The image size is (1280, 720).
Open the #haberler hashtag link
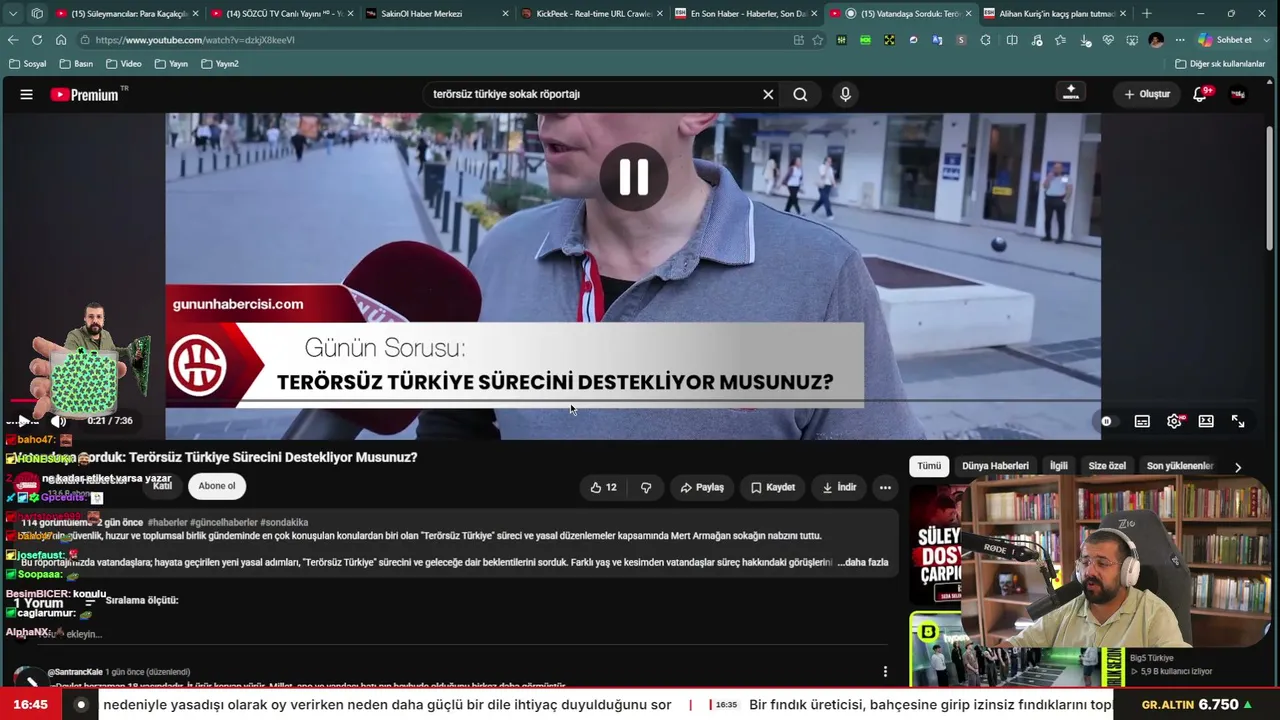click(167, 522)
